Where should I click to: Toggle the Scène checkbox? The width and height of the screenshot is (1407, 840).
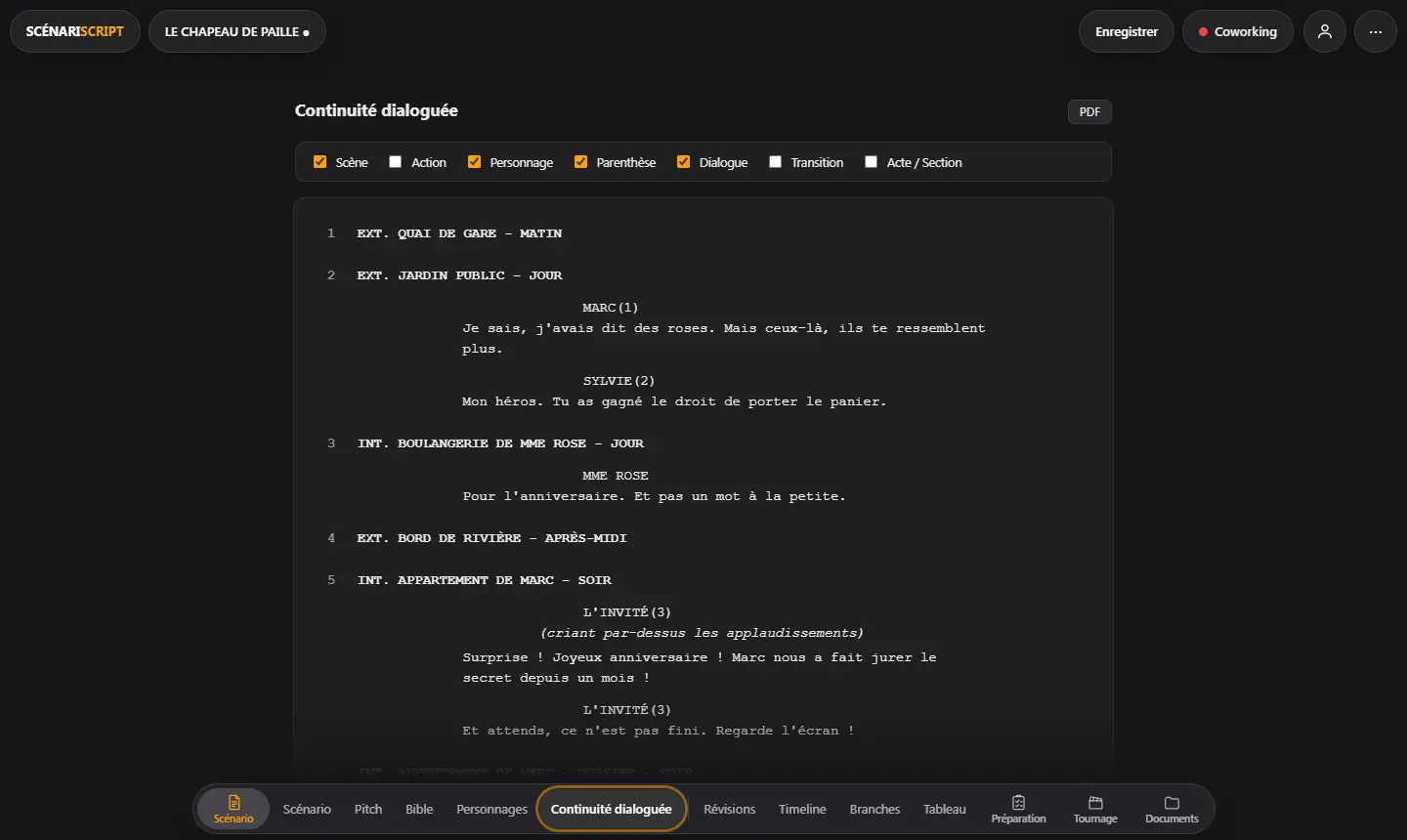[320, 162]
